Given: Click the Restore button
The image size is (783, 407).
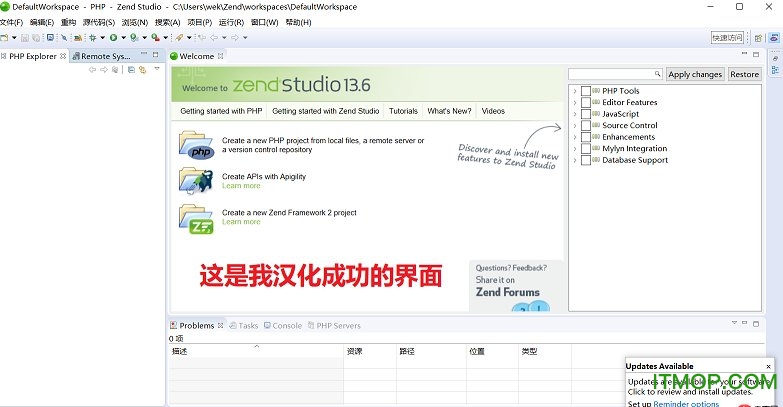Looking at the screenshot, I should tap(745, 74).
